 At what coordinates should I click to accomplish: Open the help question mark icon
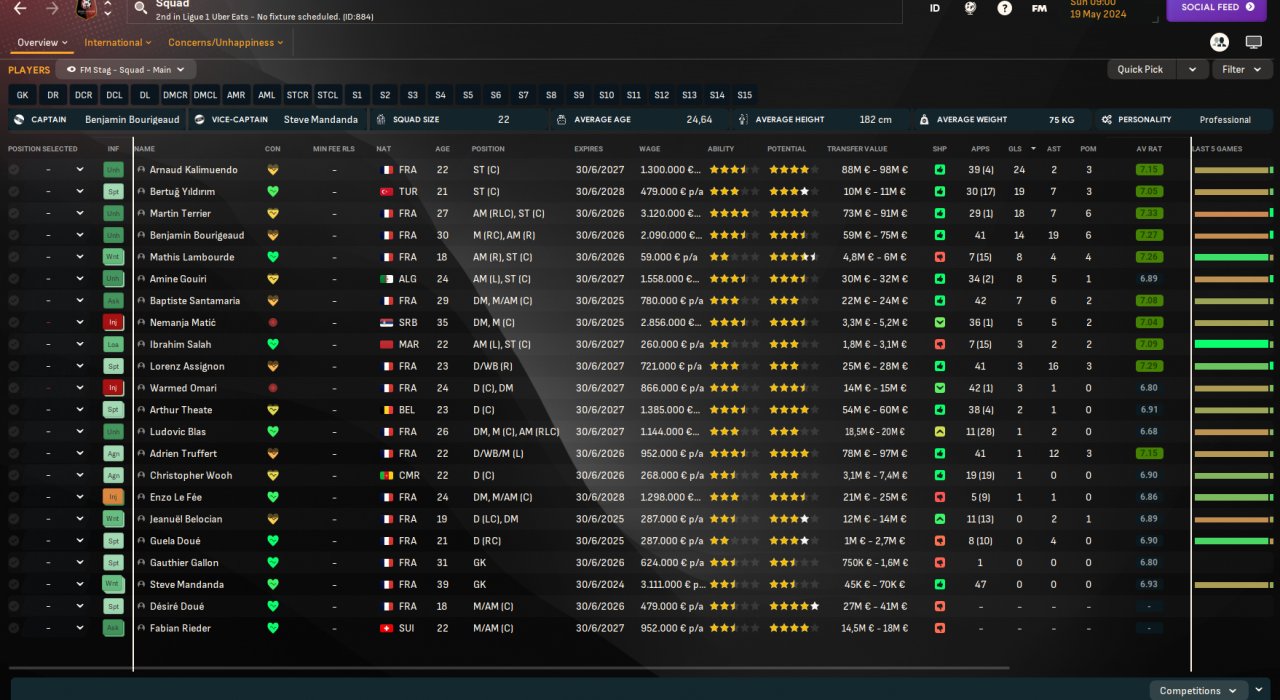coord(1004,8)
